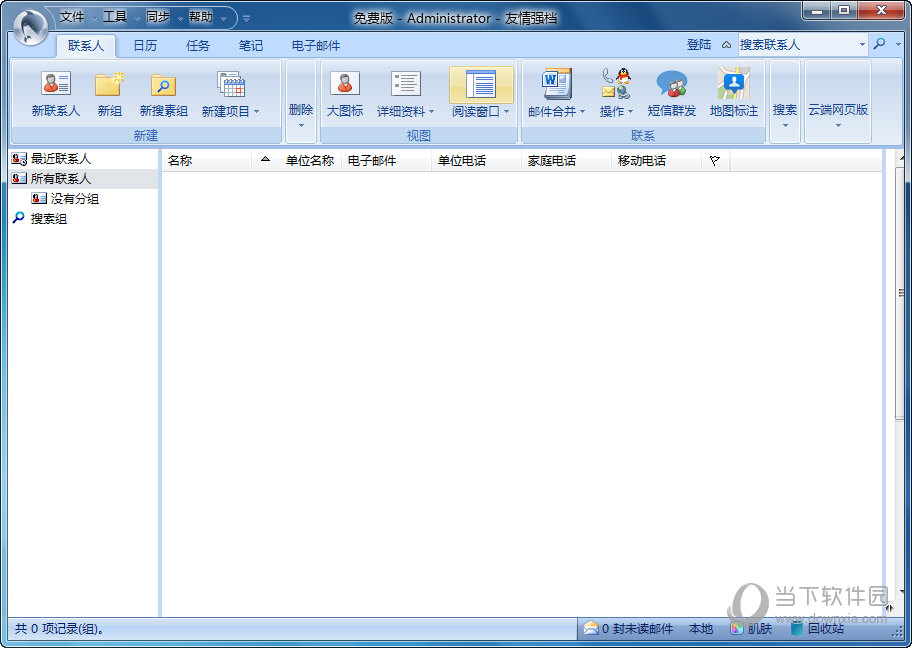This screenshot has height=648, width=912.
Task: Click the filter icon in column header
Action: [715, 161]
